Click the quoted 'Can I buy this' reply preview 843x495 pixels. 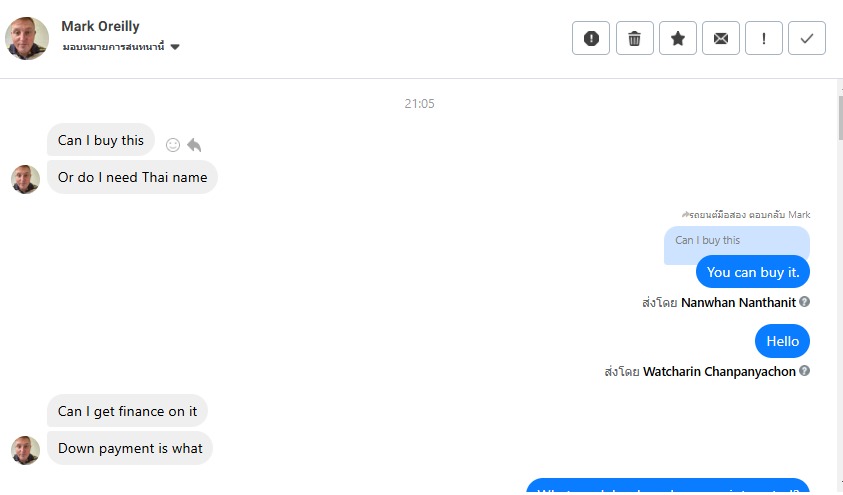(737, 241)
